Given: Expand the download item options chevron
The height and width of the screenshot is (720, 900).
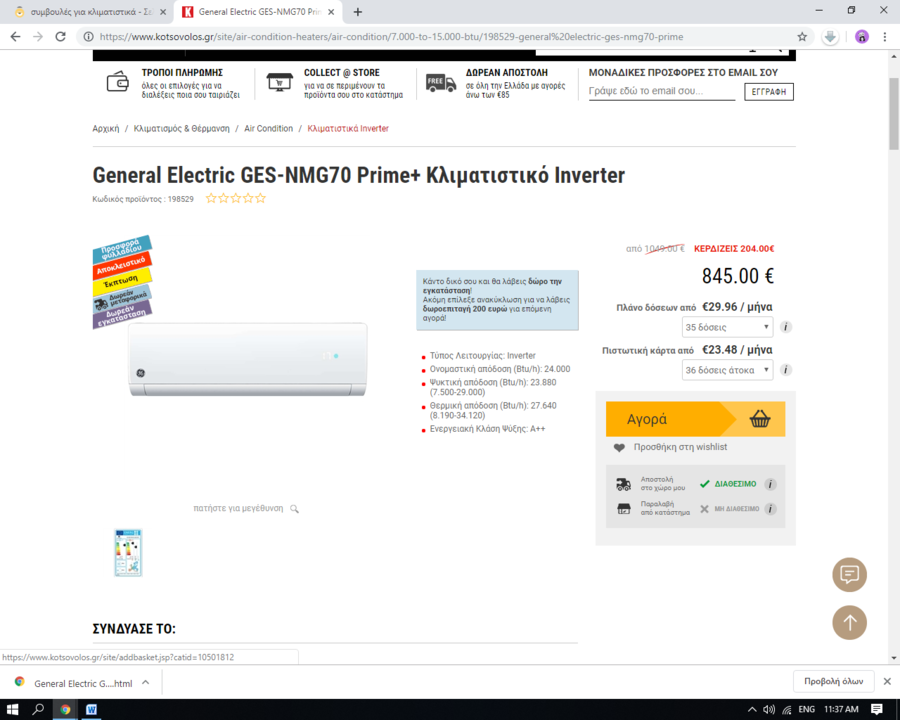Looking at the screenshot, I should (146, 683).
